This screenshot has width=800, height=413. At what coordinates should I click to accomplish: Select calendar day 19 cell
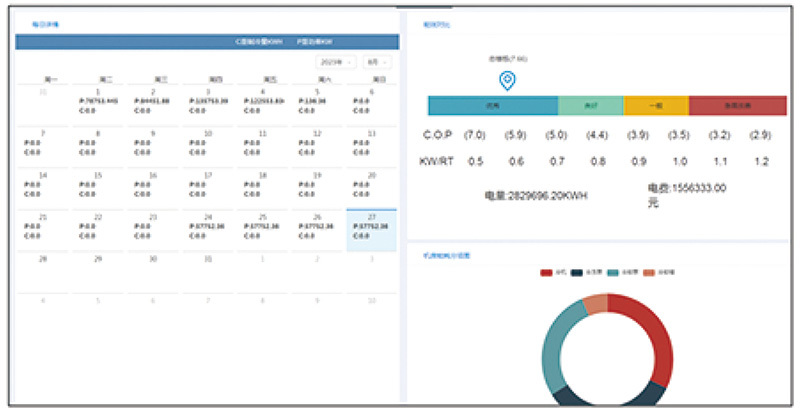(x=317, y=188)
